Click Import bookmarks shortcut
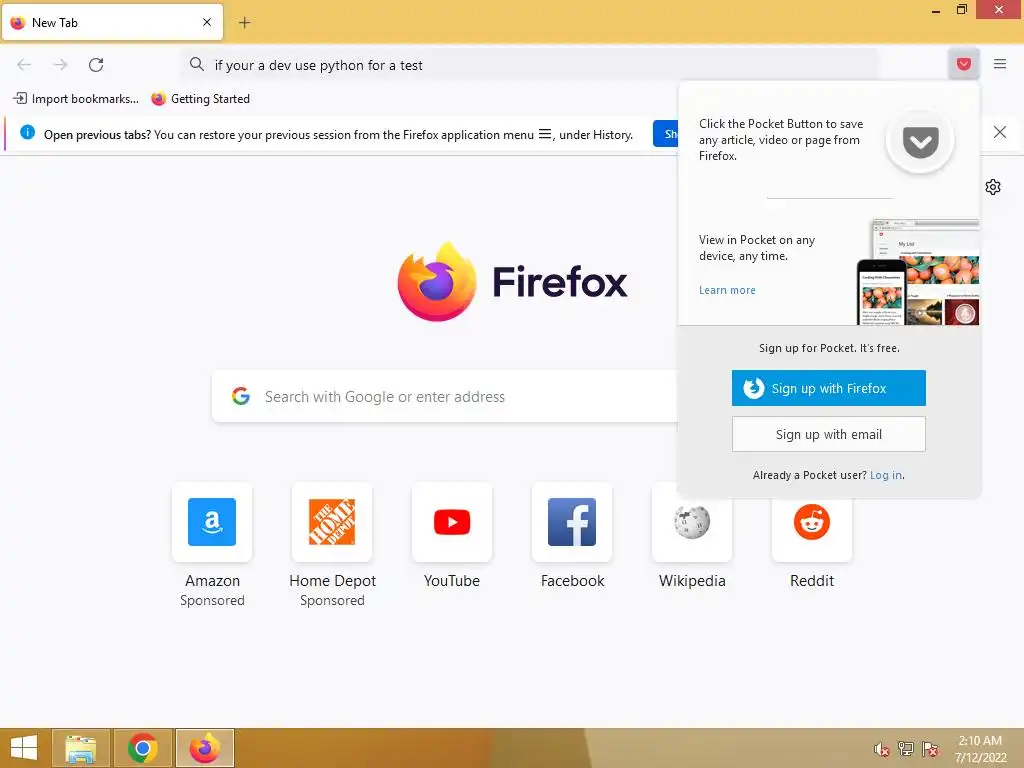 click(76, 99)
